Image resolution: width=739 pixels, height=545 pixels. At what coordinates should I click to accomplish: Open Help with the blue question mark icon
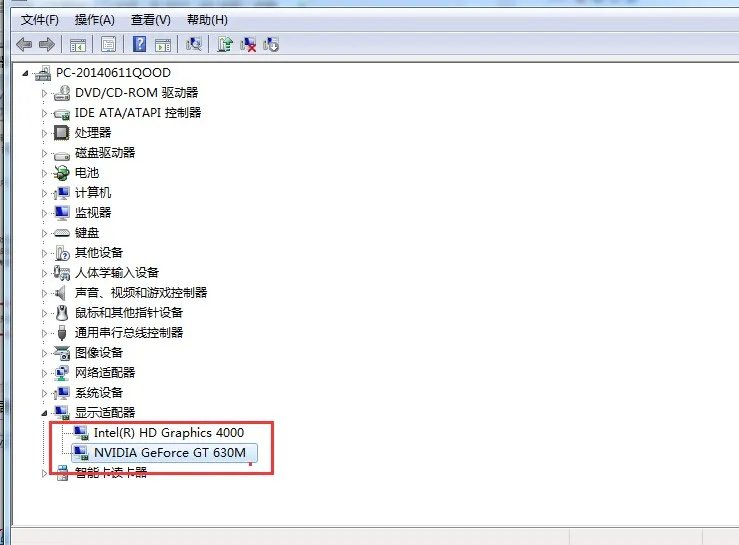pos(139,44)
